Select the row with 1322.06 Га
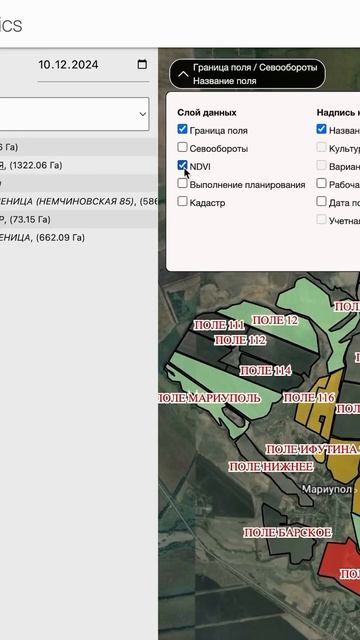This screenshot has width=360, height=640. (x=78, y=165)
